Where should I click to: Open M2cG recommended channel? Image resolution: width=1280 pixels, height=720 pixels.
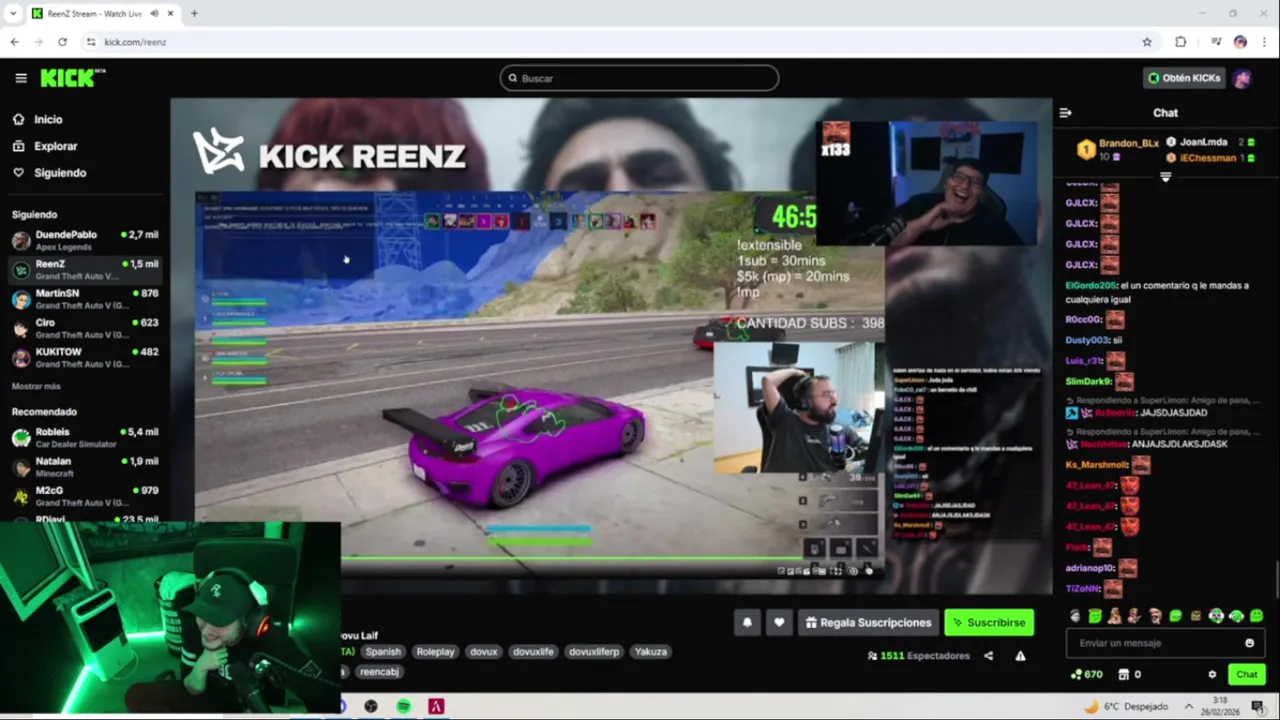click(x=84, y=496)
